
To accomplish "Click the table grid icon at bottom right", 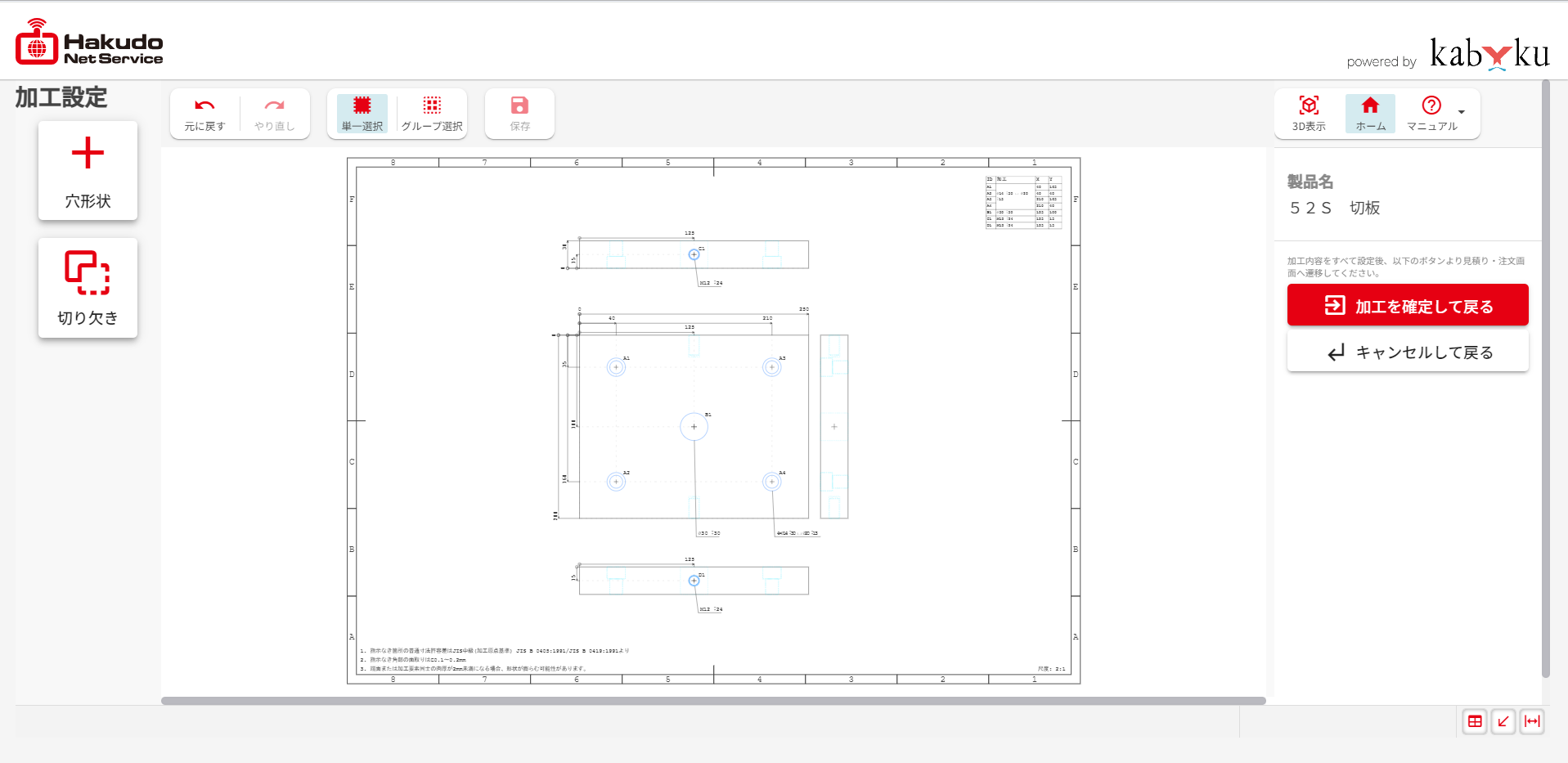I will [1475, 721].
